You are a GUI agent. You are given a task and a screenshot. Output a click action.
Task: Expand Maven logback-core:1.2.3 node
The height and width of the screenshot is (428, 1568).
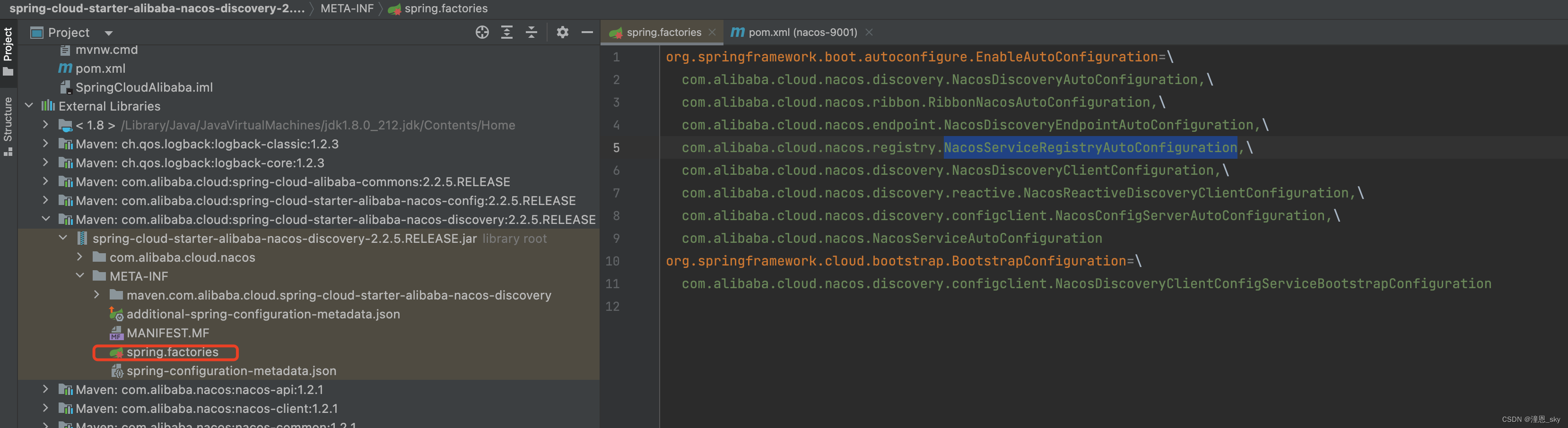pyautogui.click(x=46, y=163)
